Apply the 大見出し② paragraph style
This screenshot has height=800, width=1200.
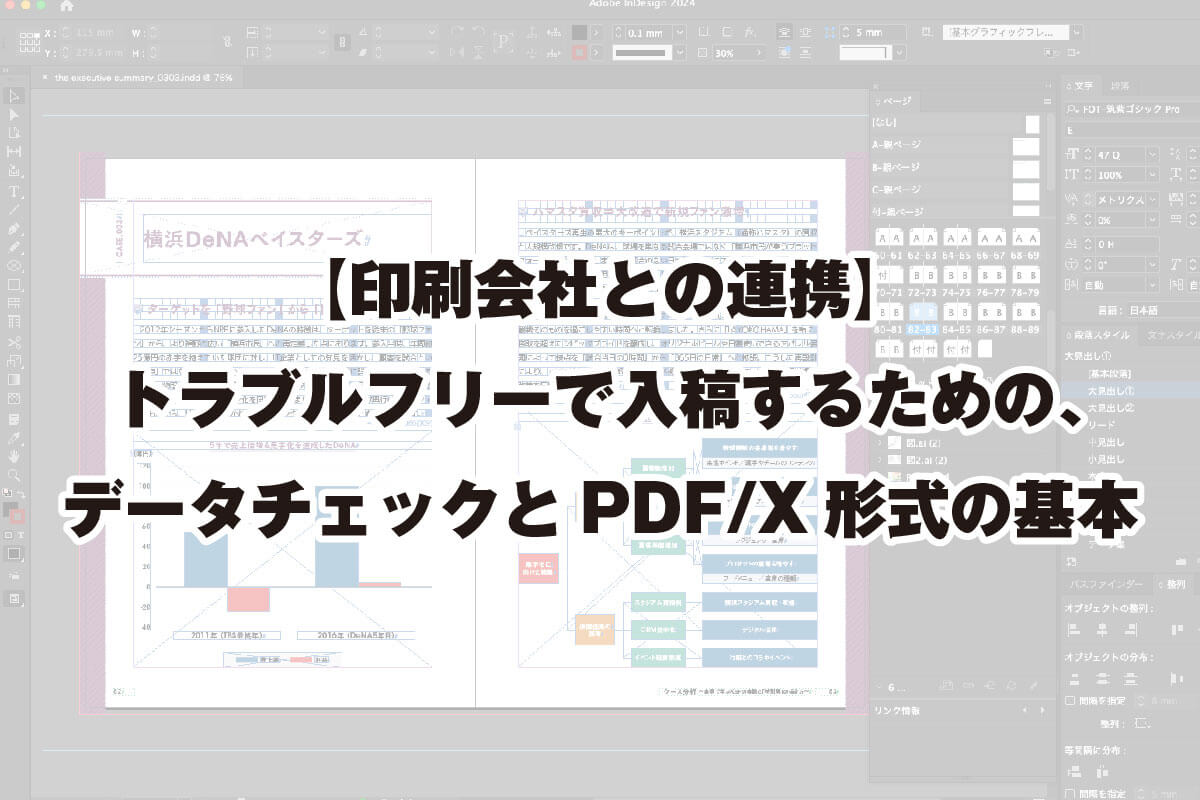click(1112, 407)
